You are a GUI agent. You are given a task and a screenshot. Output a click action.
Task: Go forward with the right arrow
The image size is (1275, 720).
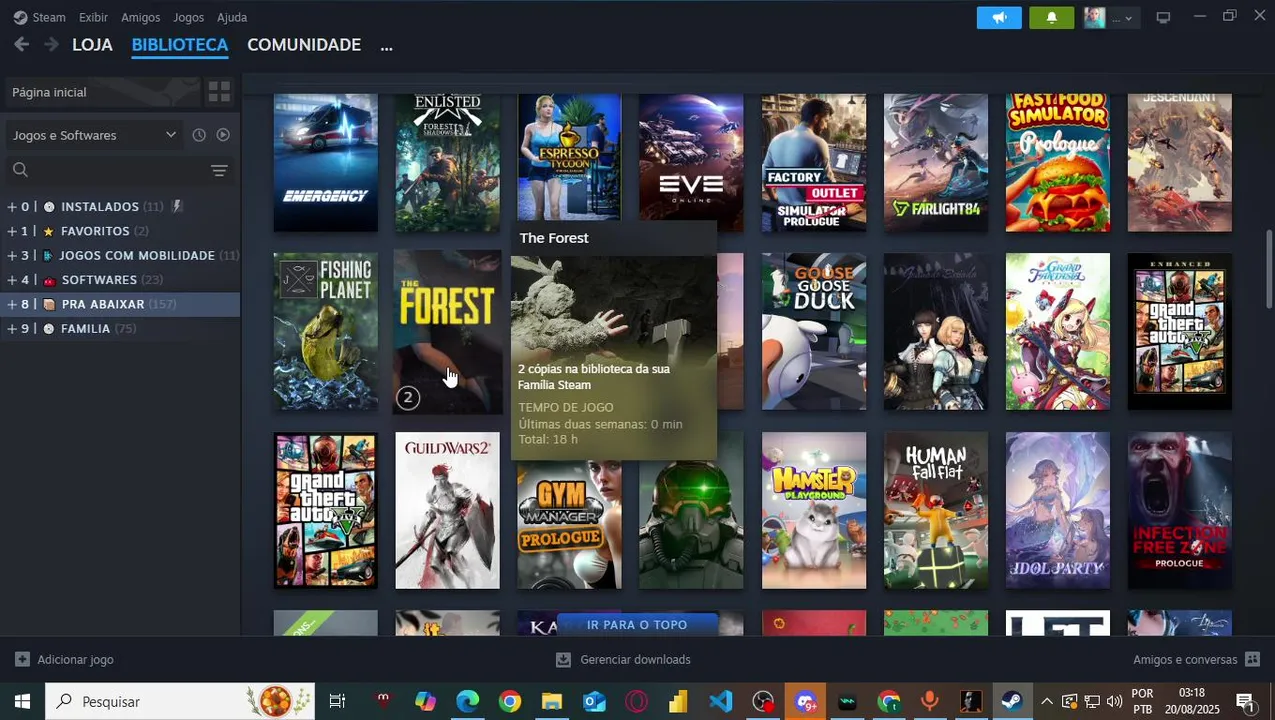(50, 45)
